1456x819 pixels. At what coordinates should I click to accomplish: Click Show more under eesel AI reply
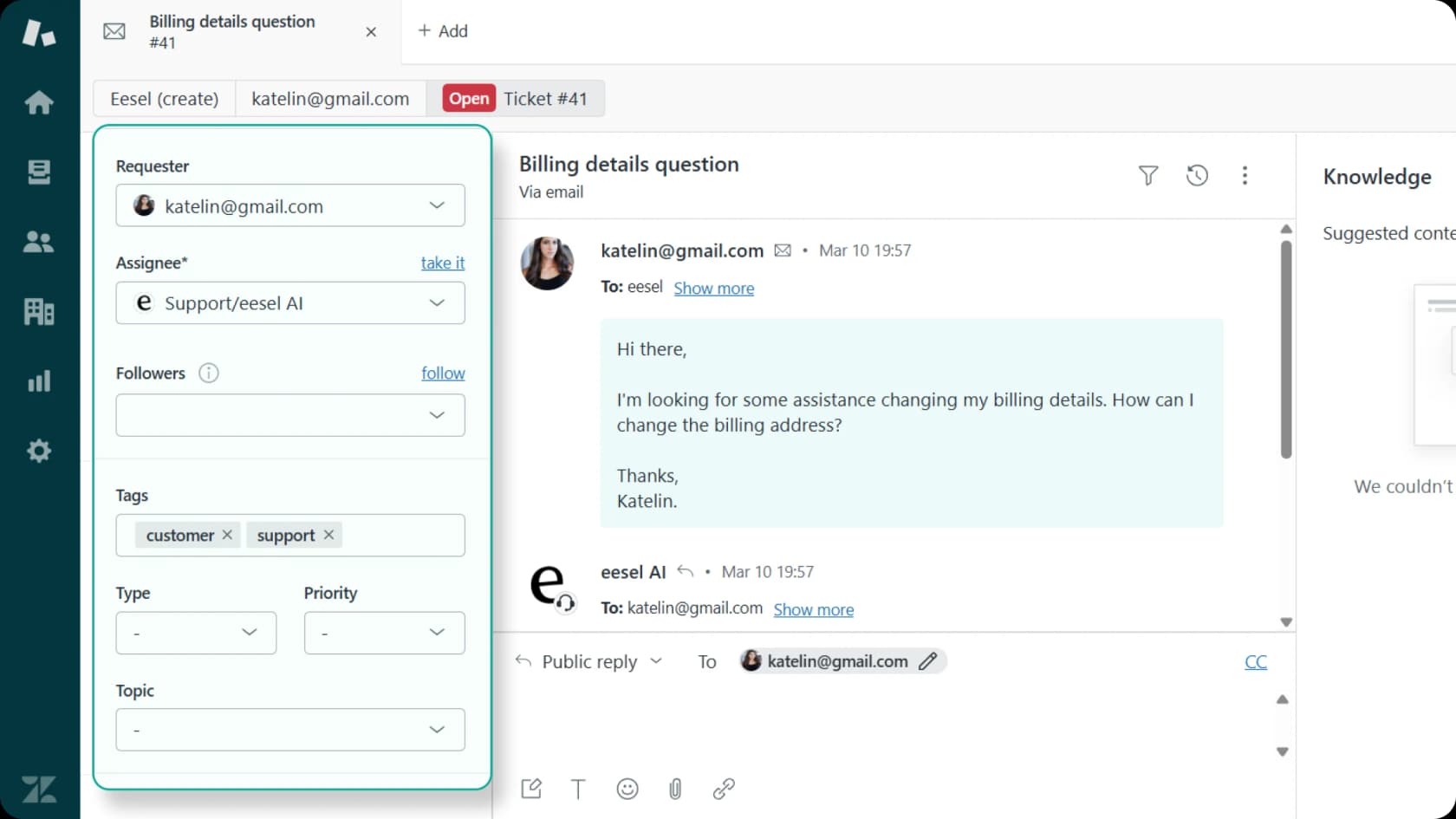814,609
